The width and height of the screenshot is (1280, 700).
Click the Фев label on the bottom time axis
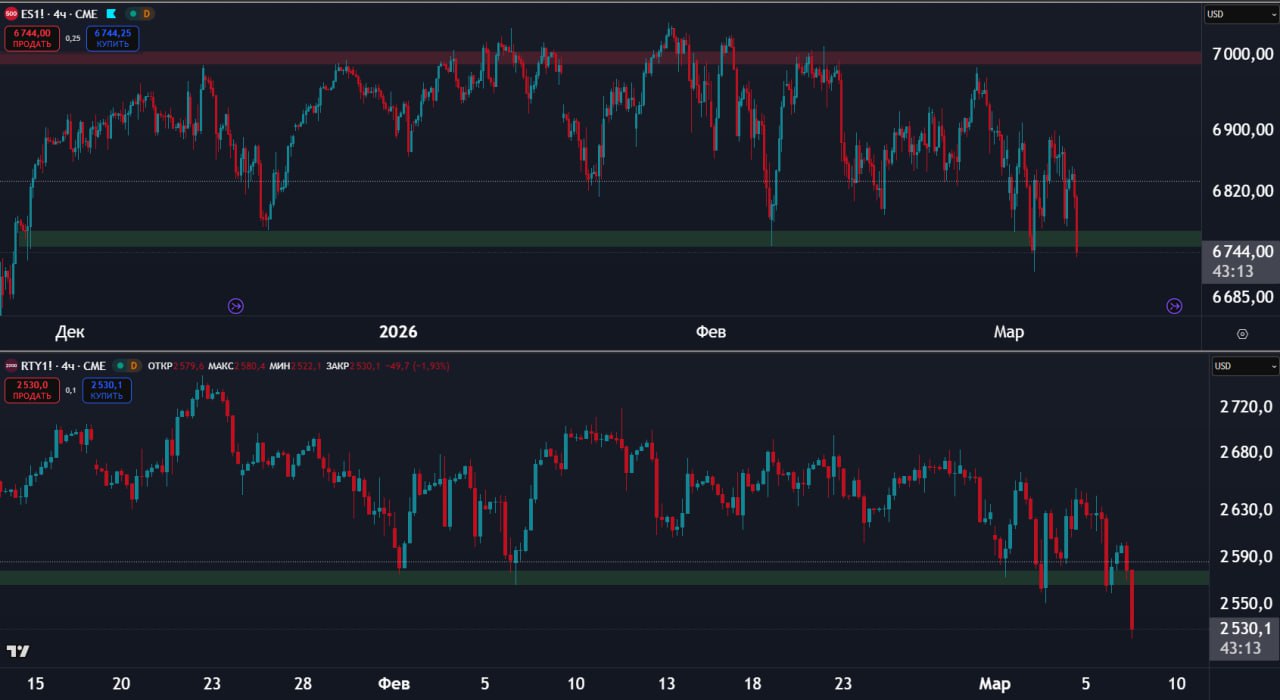coord(393,684)
